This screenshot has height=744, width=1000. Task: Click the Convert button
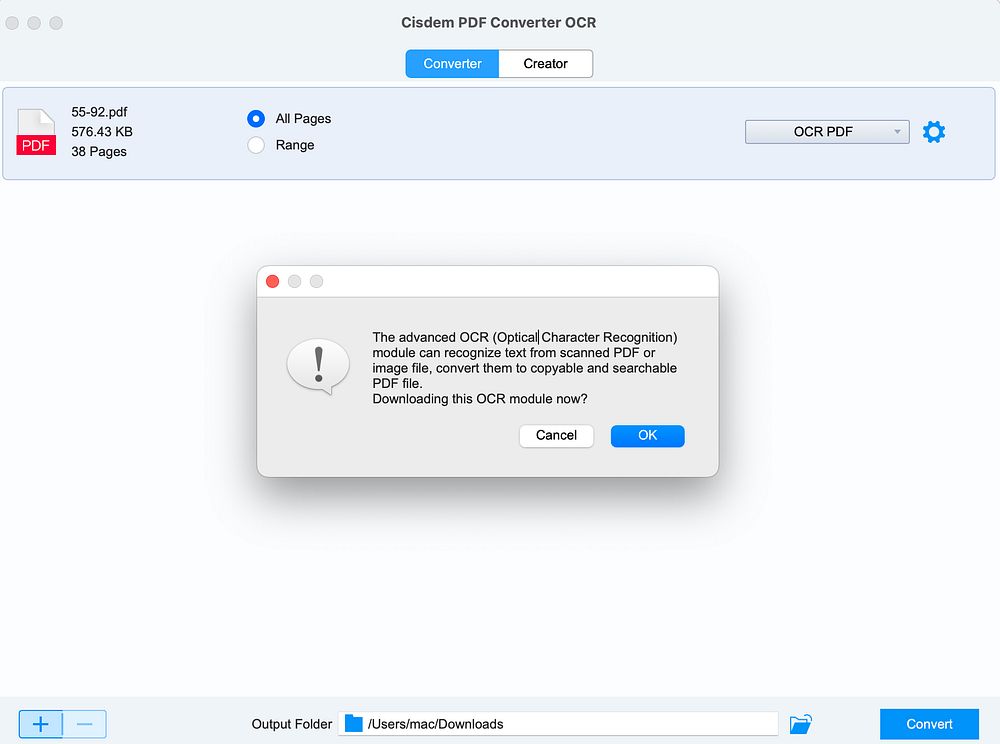point(929,724)
